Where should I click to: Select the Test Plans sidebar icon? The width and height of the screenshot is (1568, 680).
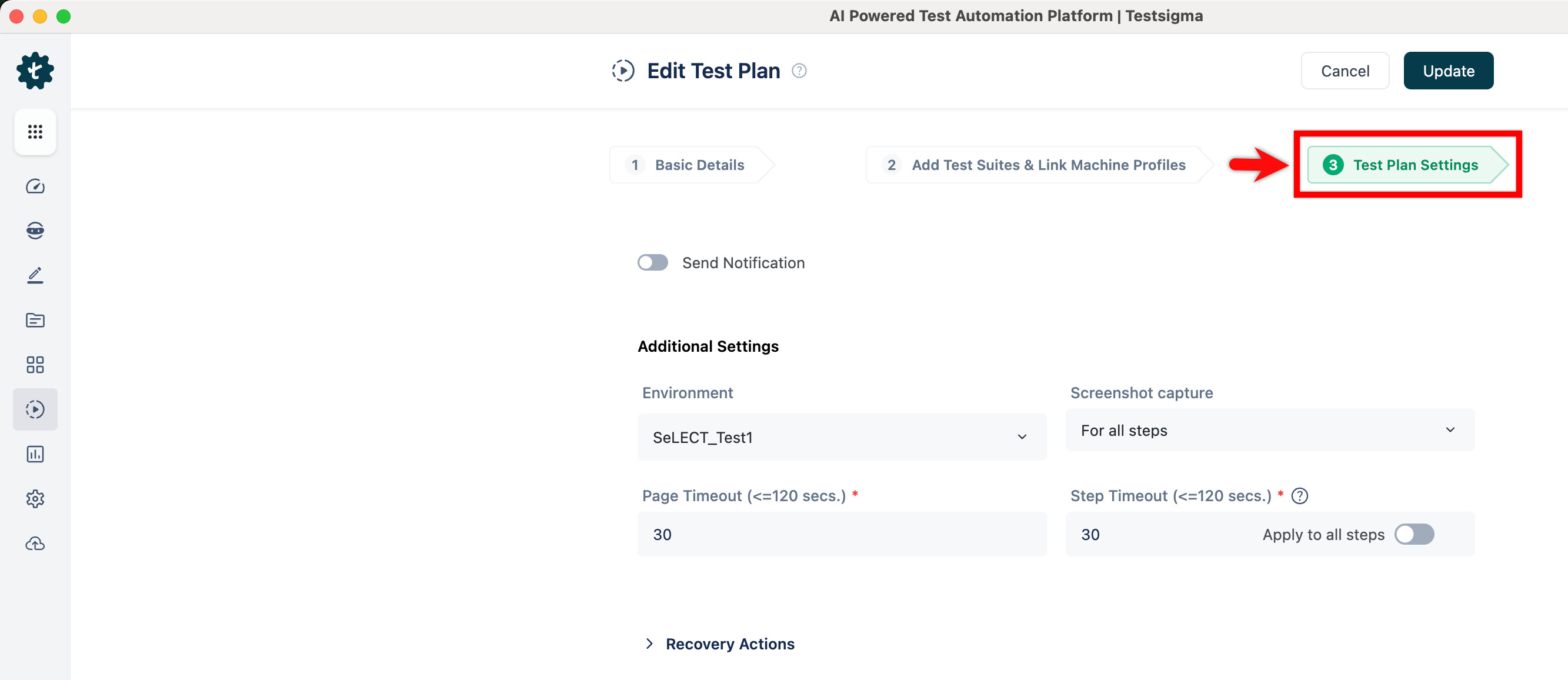coord(35,409)
